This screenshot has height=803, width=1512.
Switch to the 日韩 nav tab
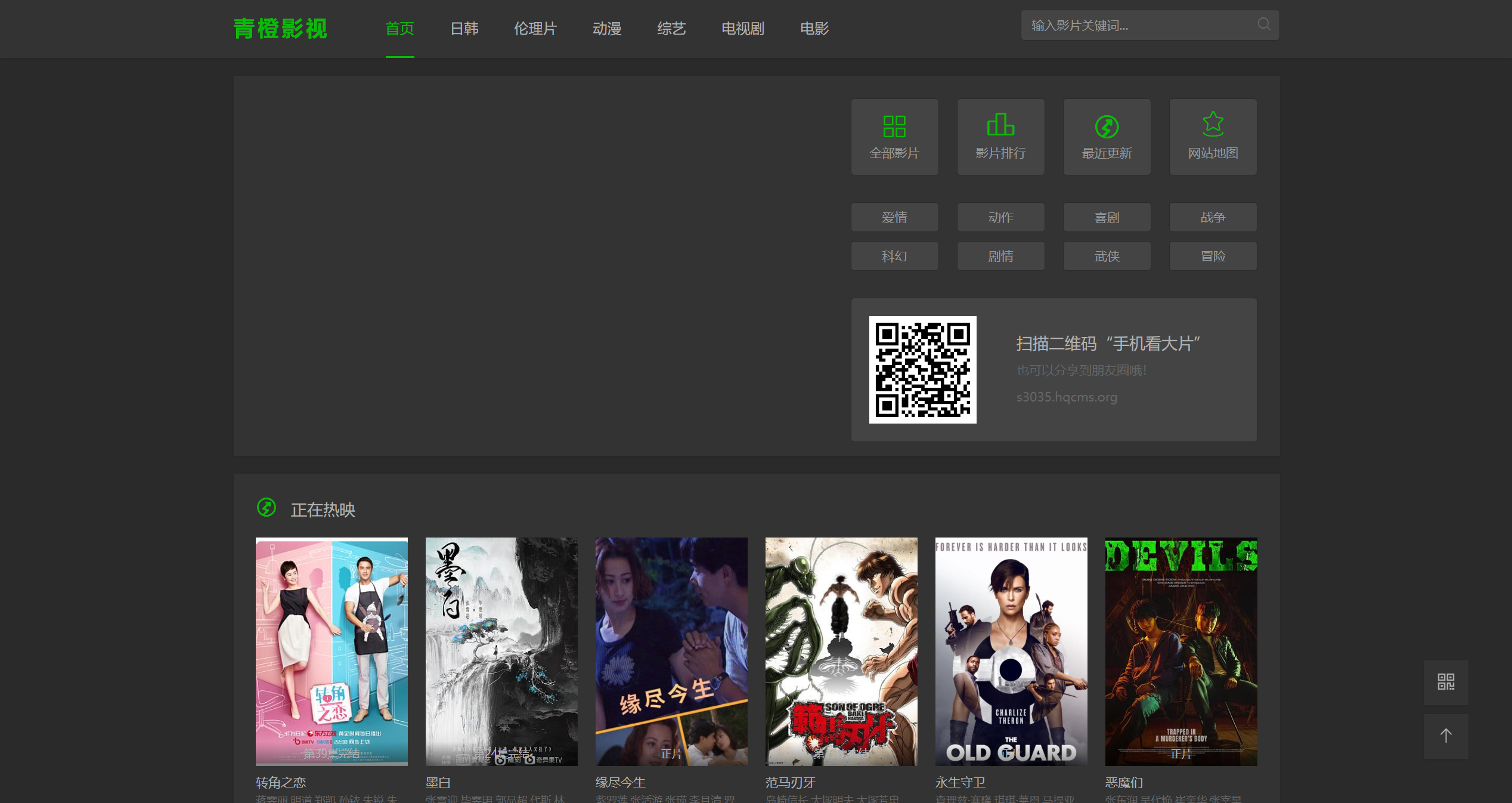pyautogui.click(x=464, y=29)
